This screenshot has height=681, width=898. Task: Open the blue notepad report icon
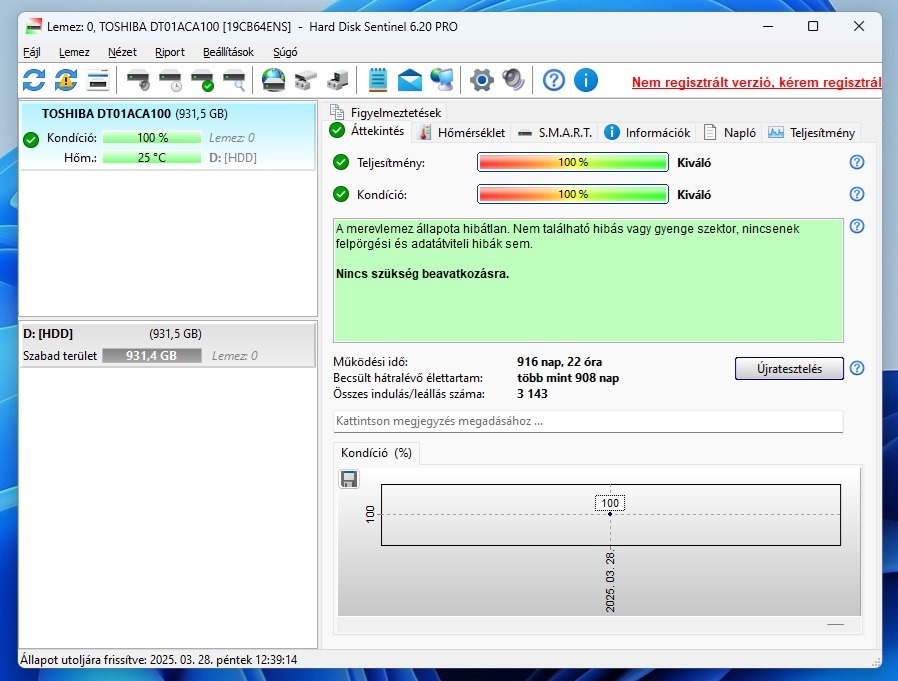(377, 80)
